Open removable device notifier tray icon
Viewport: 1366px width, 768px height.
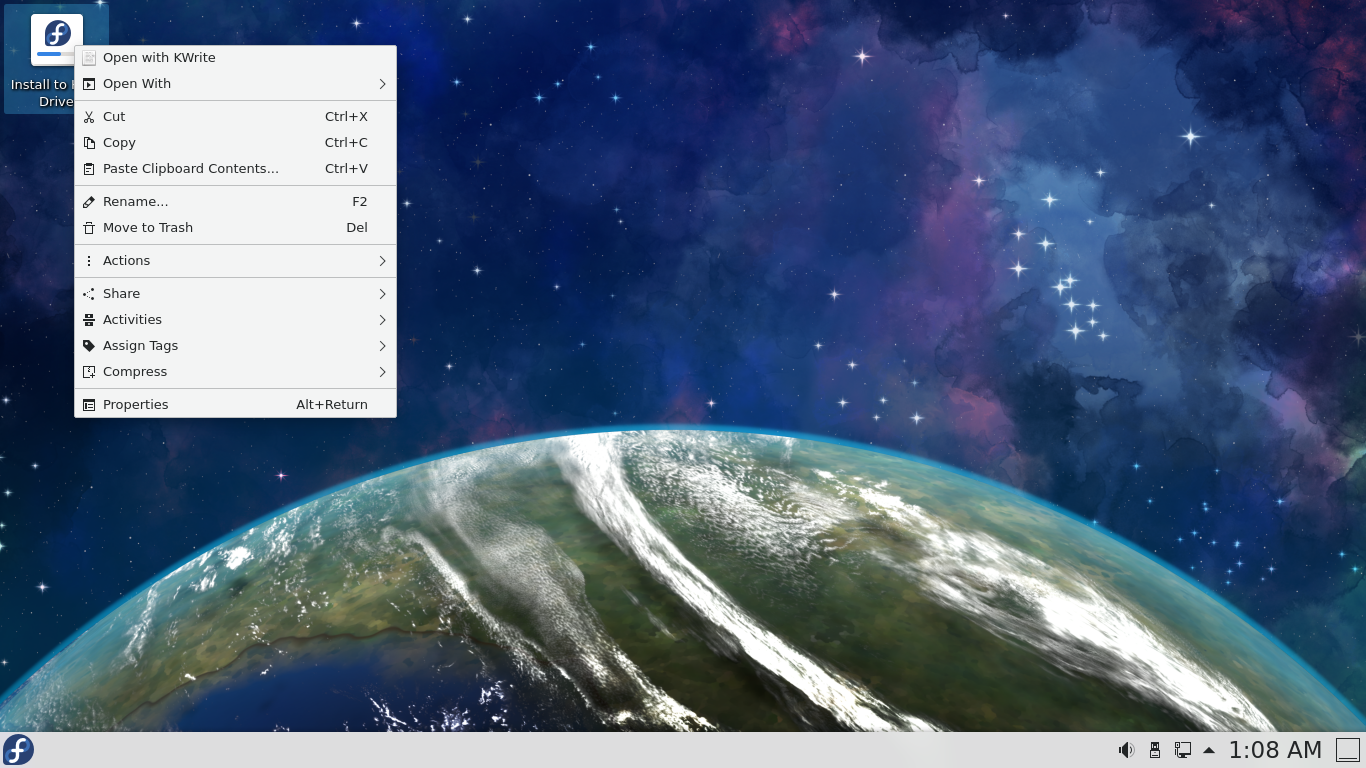[1154, 750]
